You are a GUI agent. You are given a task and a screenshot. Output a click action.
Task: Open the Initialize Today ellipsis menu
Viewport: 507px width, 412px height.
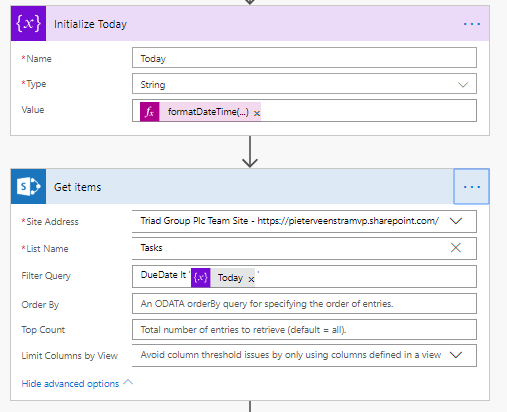click(x=472, y=24)
